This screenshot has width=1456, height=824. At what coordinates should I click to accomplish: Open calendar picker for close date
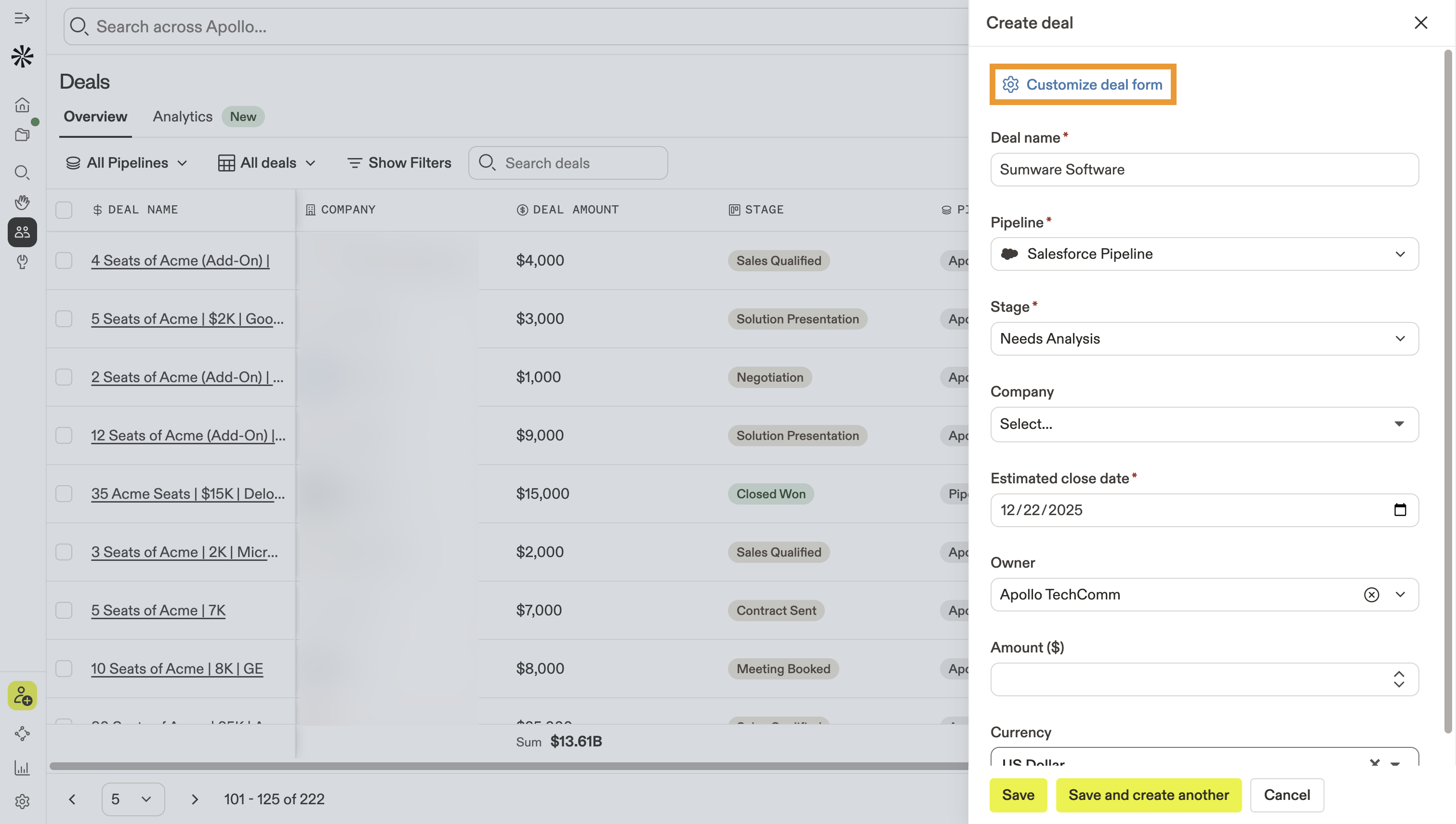1400,510
